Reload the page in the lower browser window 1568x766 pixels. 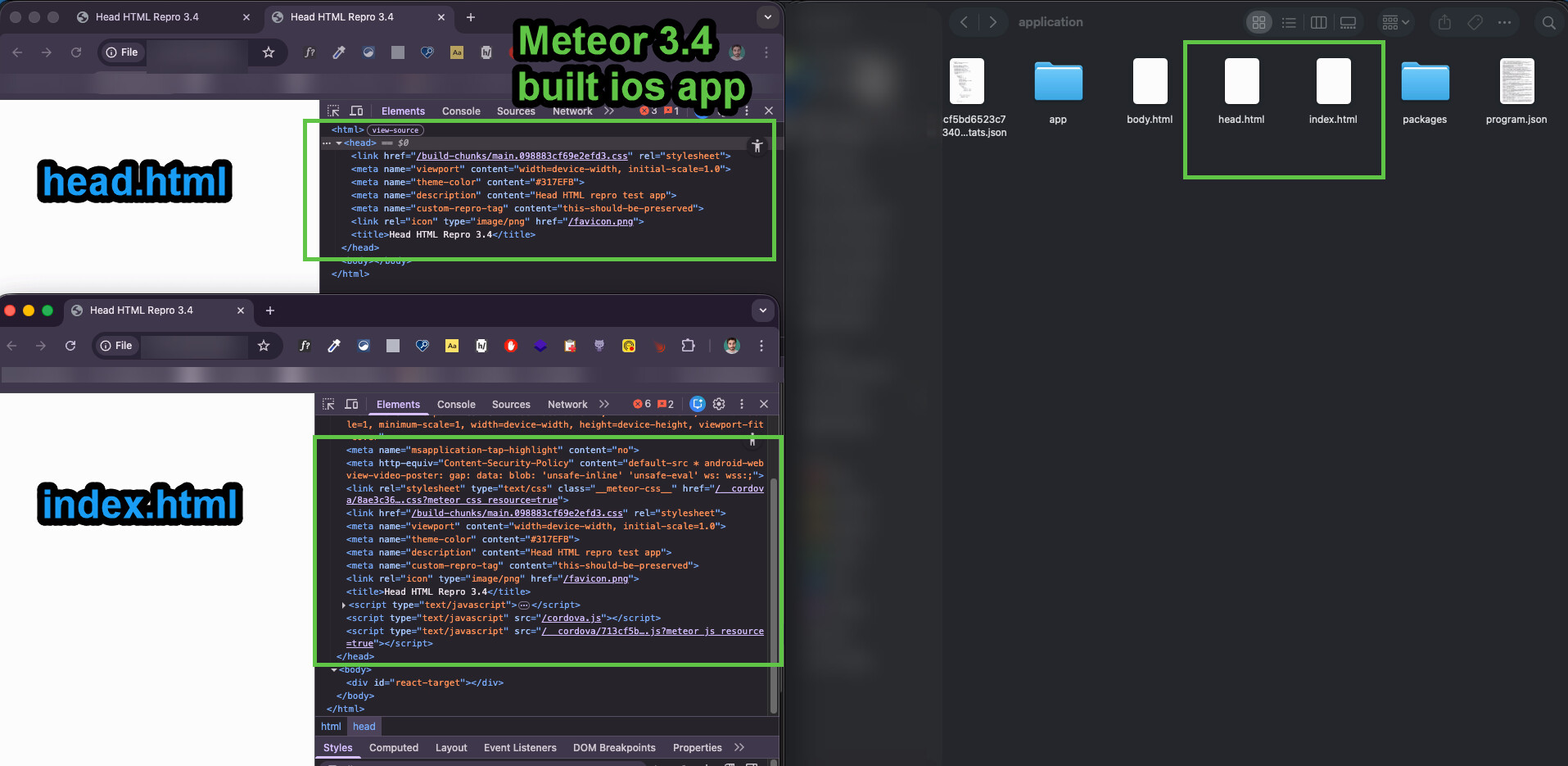point(70,346)
